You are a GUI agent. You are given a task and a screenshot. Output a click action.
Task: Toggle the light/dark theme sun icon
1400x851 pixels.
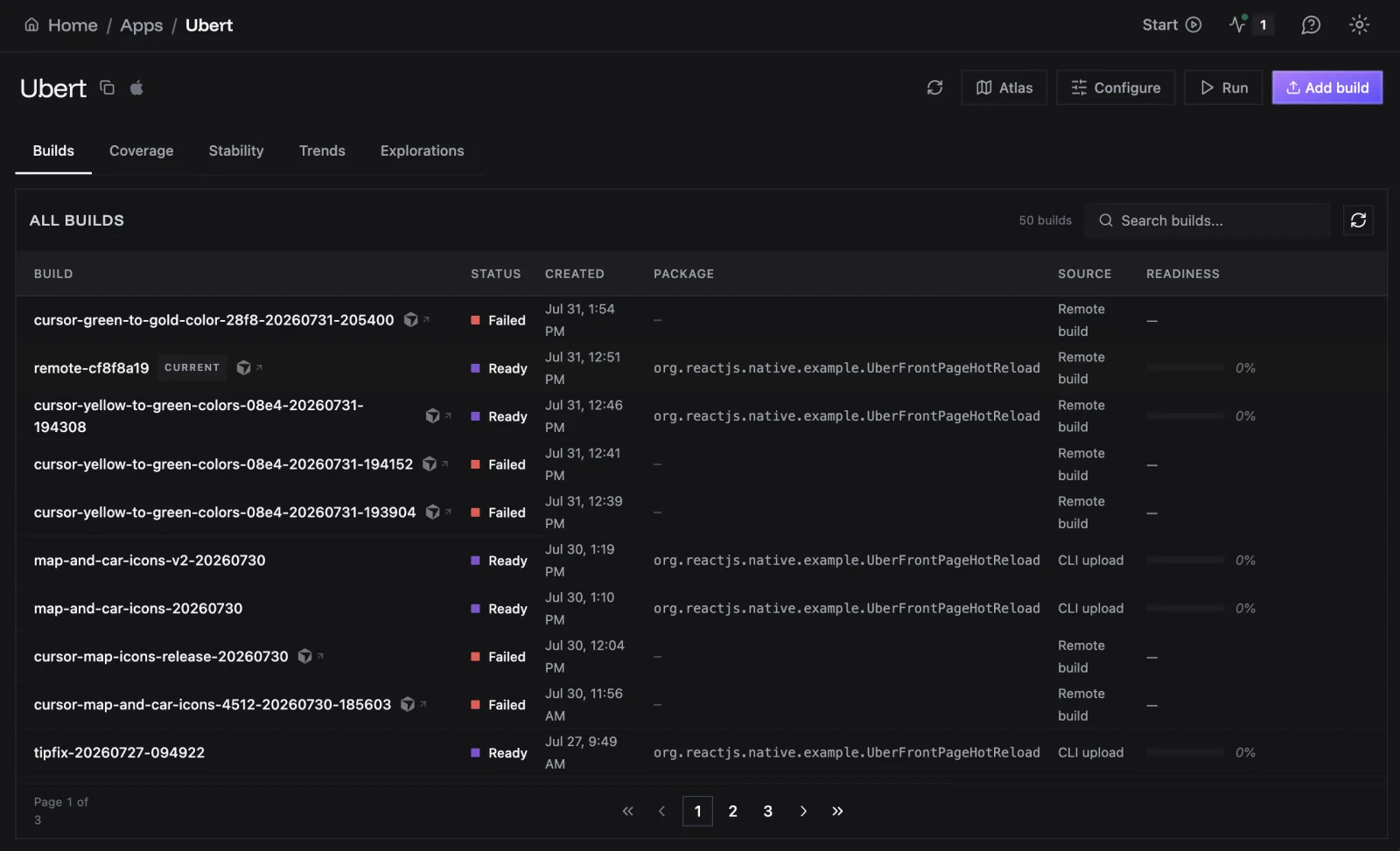click(x=1359, y=25)
